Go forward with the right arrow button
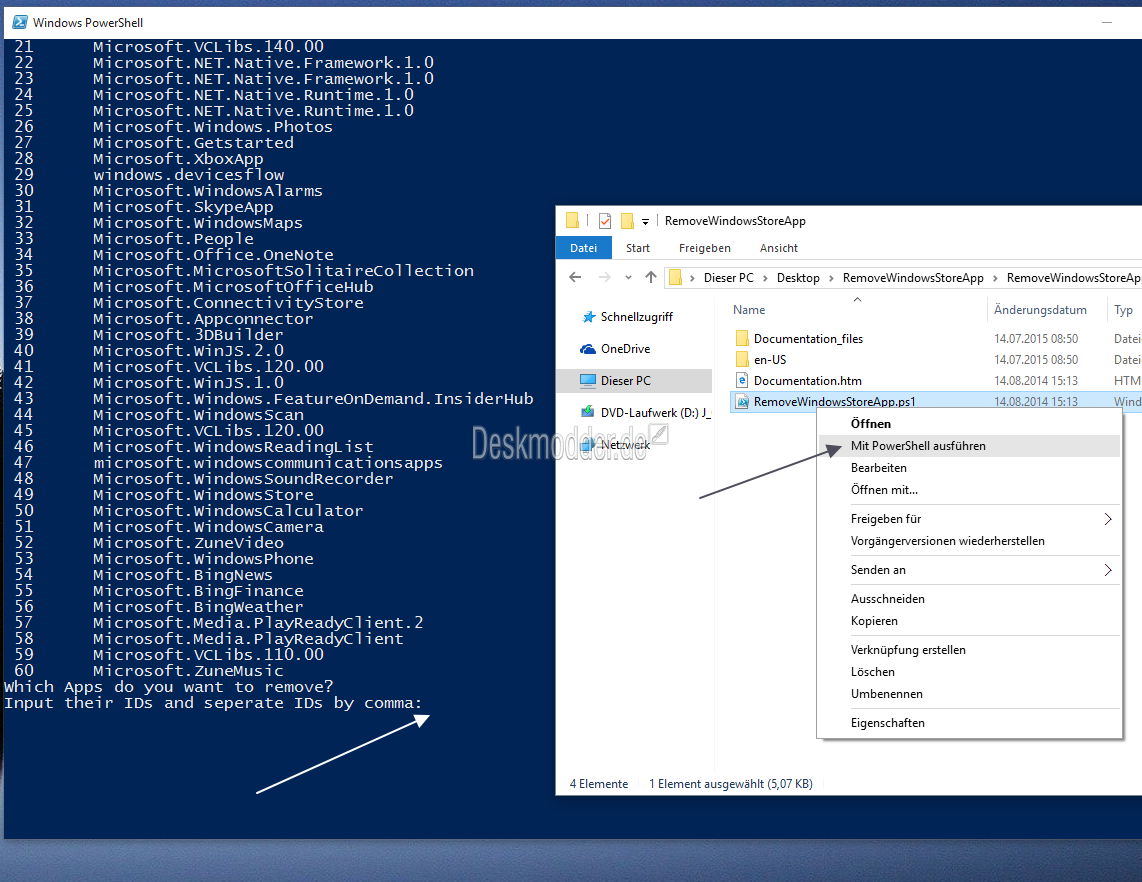Image resolution: width=1142 pixels, height=882 pixels. [605, 277]
